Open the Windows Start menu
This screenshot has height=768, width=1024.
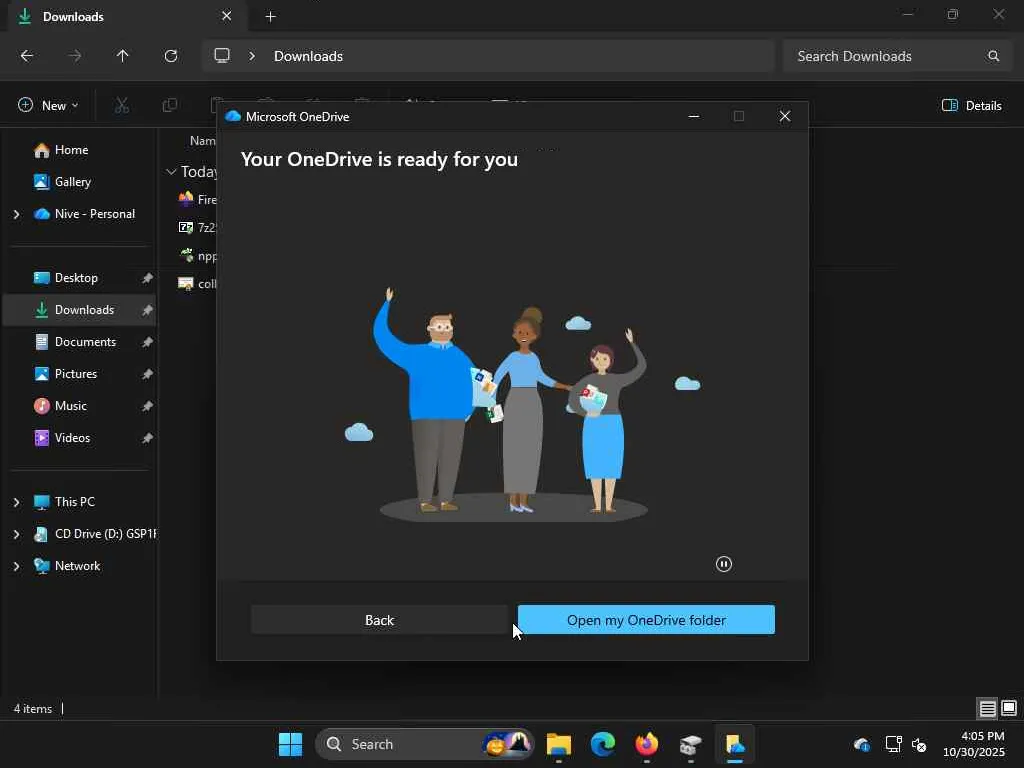tap(290, 744)
